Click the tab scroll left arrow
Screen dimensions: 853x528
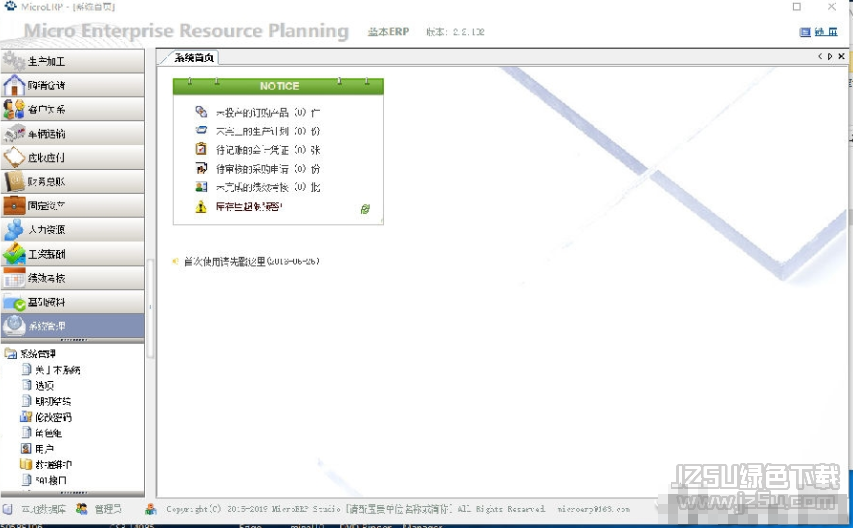pyautogui.click(x=820, y=56)
